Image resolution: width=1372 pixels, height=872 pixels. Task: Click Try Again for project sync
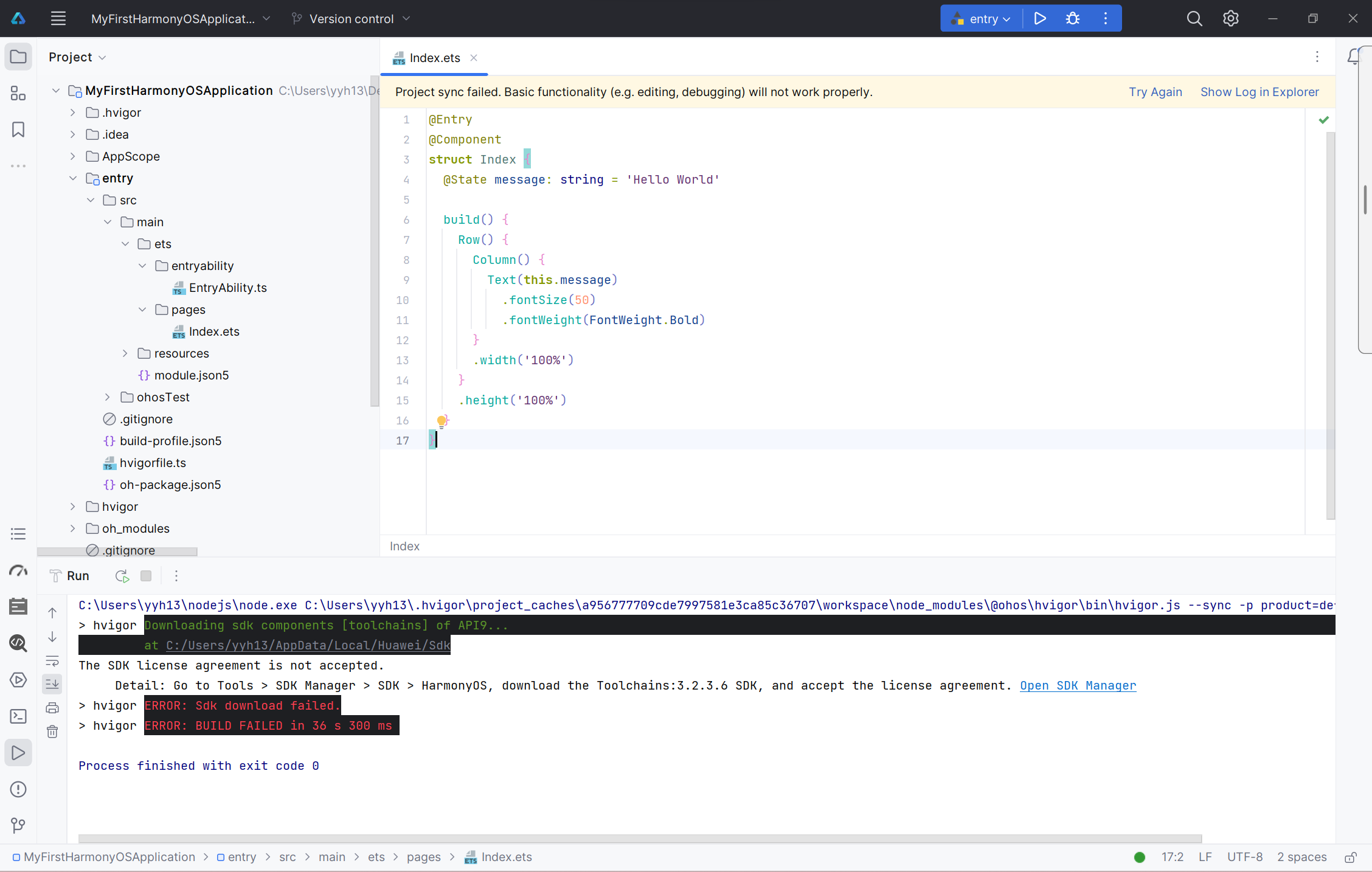coord(1155,92)
